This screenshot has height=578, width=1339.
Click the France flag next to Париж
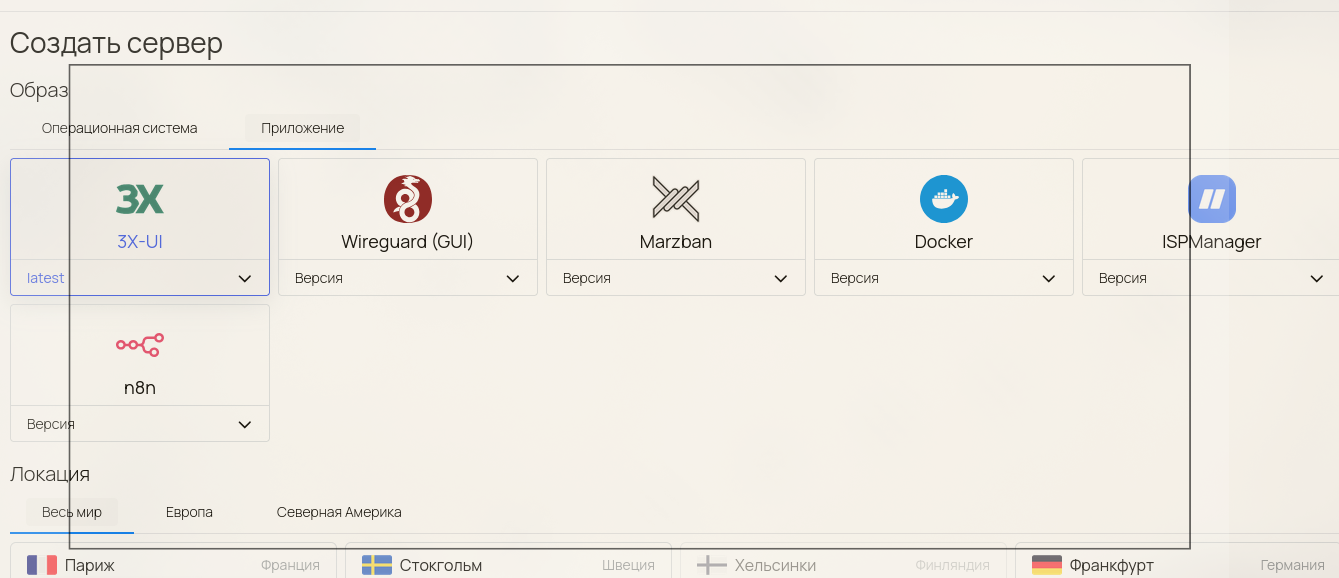42,565
